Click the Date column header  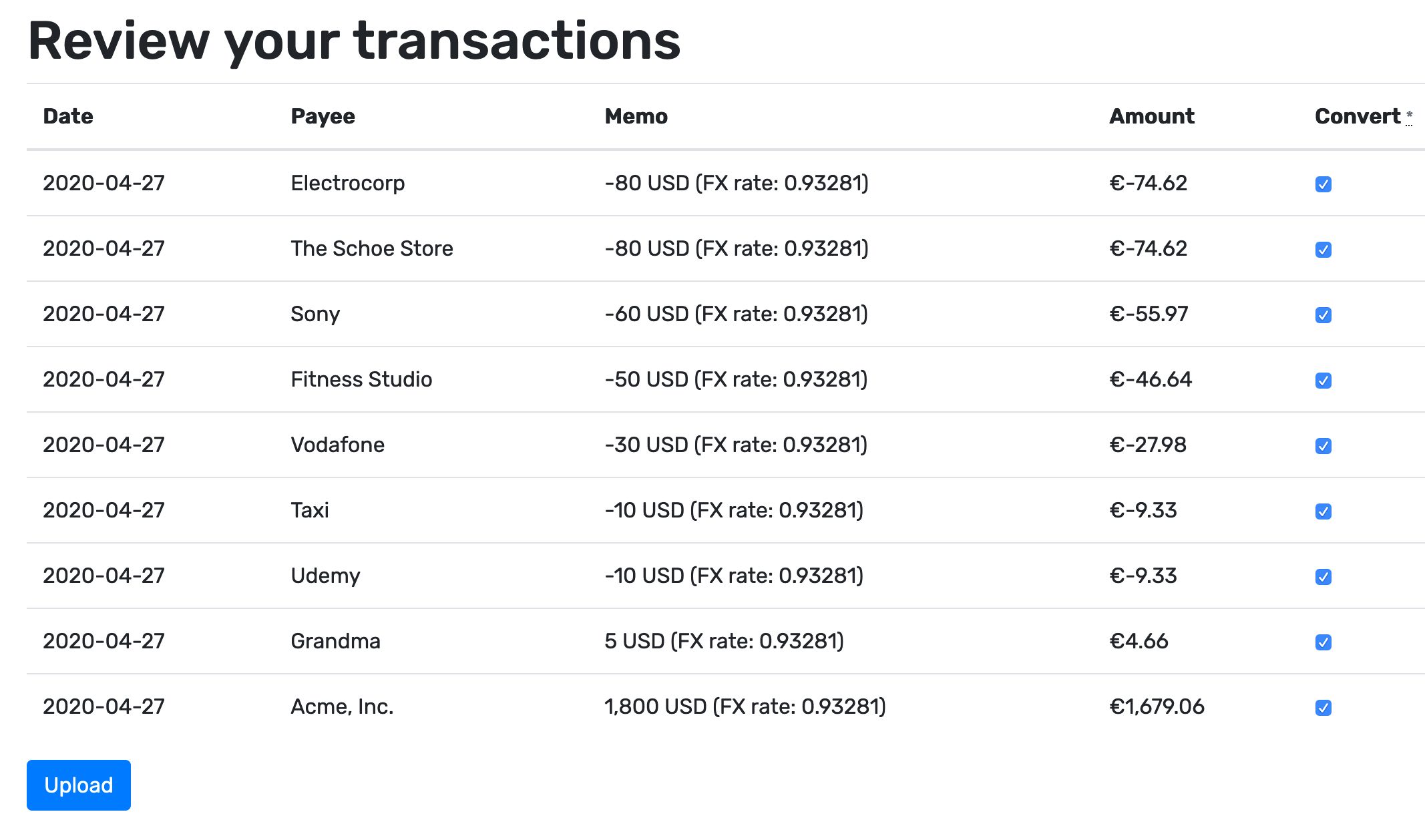tap(68, 116)
